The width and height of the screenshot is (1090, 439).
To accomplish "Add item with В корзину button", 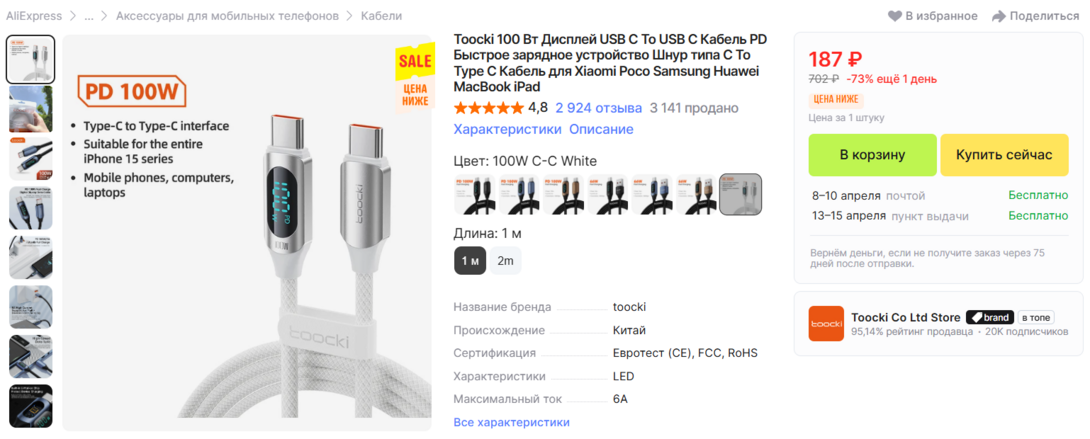I will pyautogui.click(x=872, y=155).
